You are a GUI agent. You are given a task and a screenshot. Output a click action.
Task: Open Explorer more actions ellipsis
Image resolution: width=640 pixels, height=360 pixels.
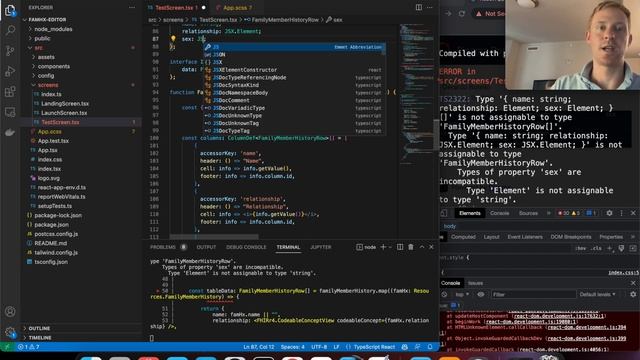pyautogui.click(x=132, y=7)
